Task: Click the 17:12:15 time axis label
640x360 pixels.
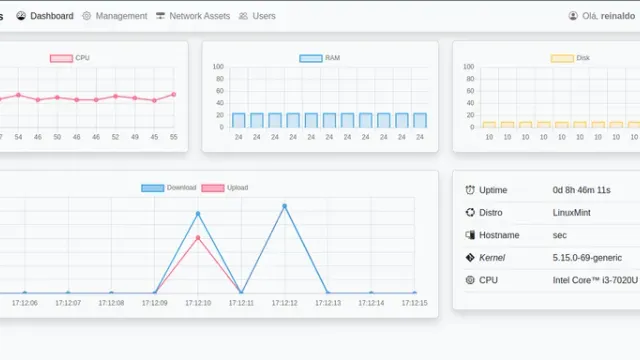Action: point(414,303)
